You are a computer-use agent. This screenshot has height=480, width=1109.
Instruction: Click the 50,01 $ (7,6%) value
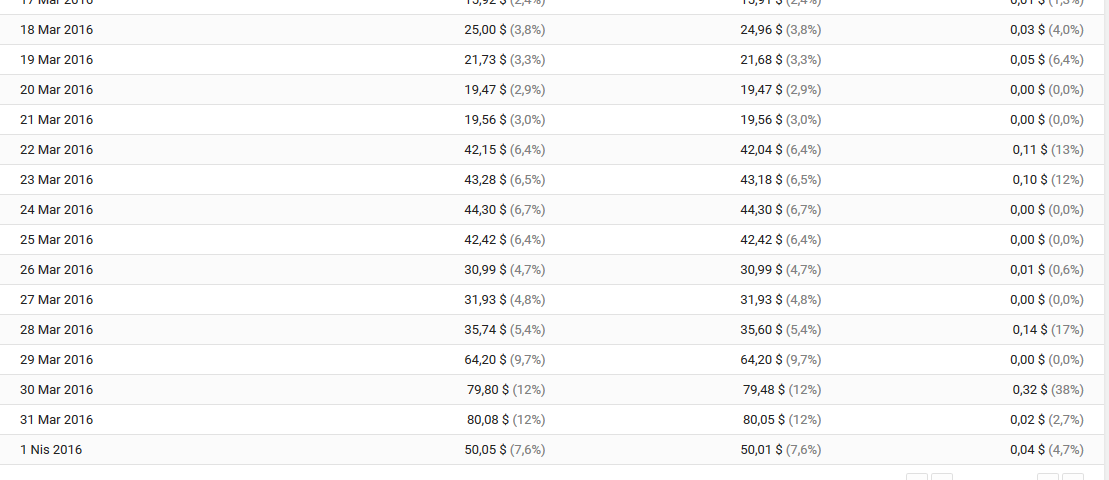point(781,450)
